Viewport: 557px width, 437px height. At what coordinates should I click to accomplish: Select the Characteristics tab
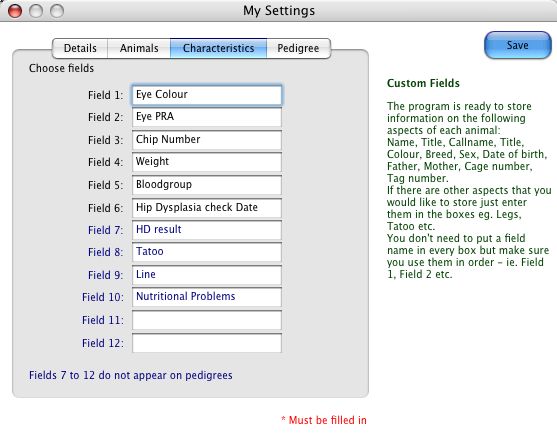coord(218,48)
